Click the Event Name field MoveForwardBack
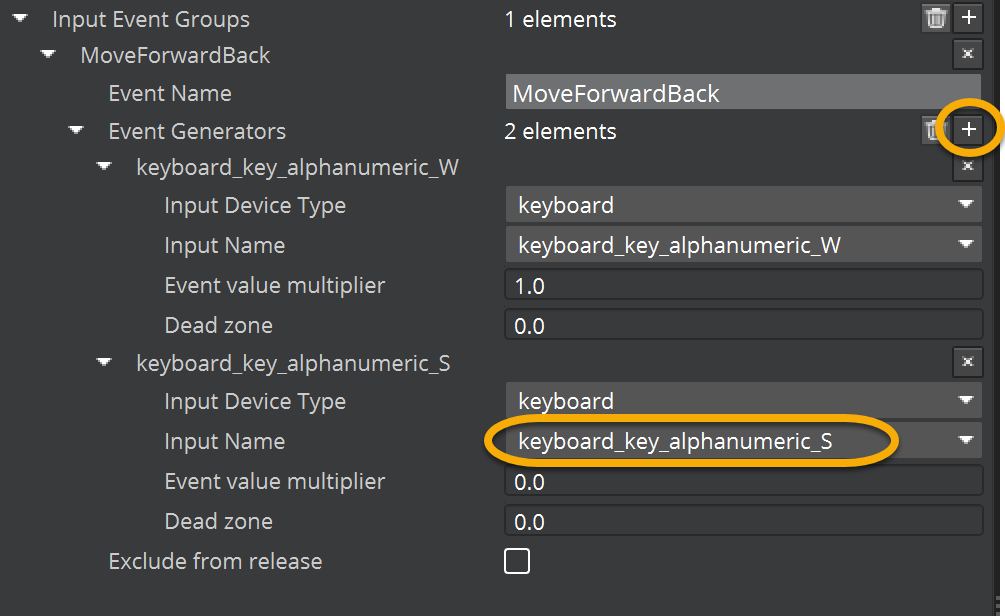 click(728, 93)
